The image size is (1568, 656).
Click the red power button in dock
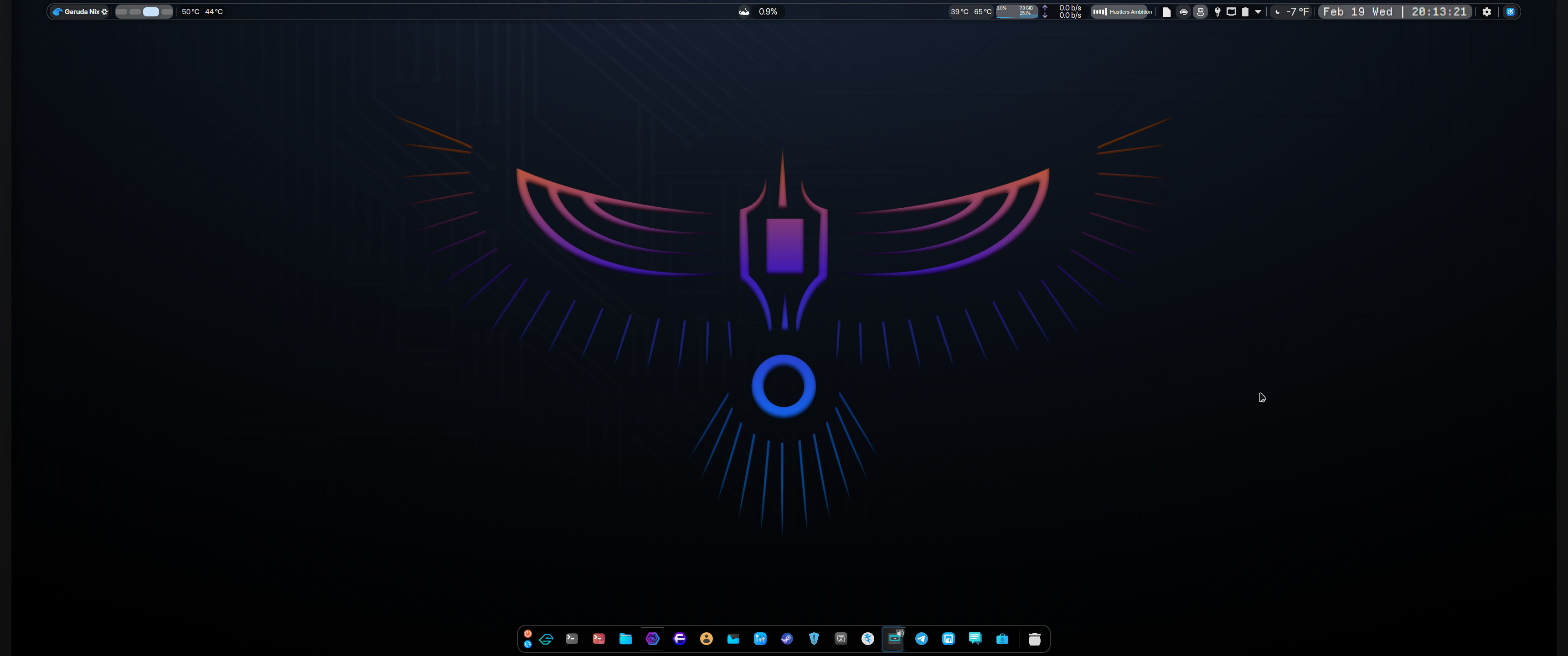click(528, 634)
